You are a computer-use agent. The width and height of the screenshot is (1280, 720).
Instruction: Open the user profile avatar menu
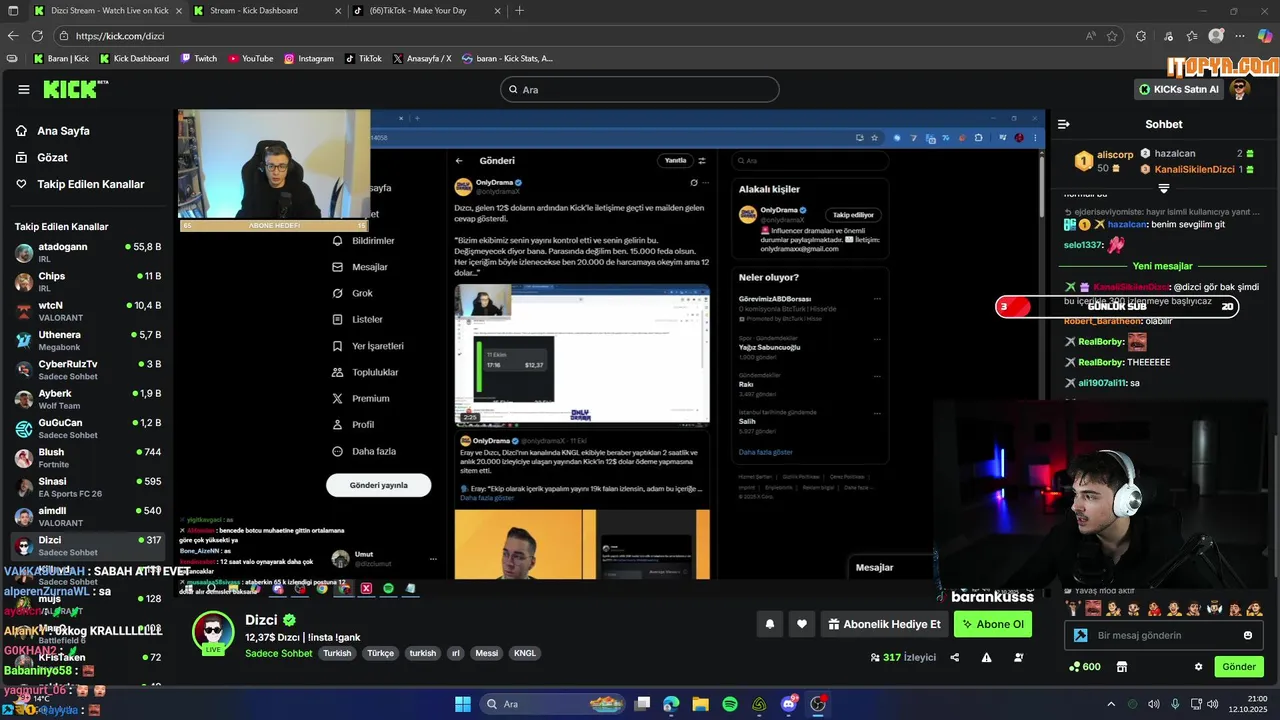tap(1241, 89)
